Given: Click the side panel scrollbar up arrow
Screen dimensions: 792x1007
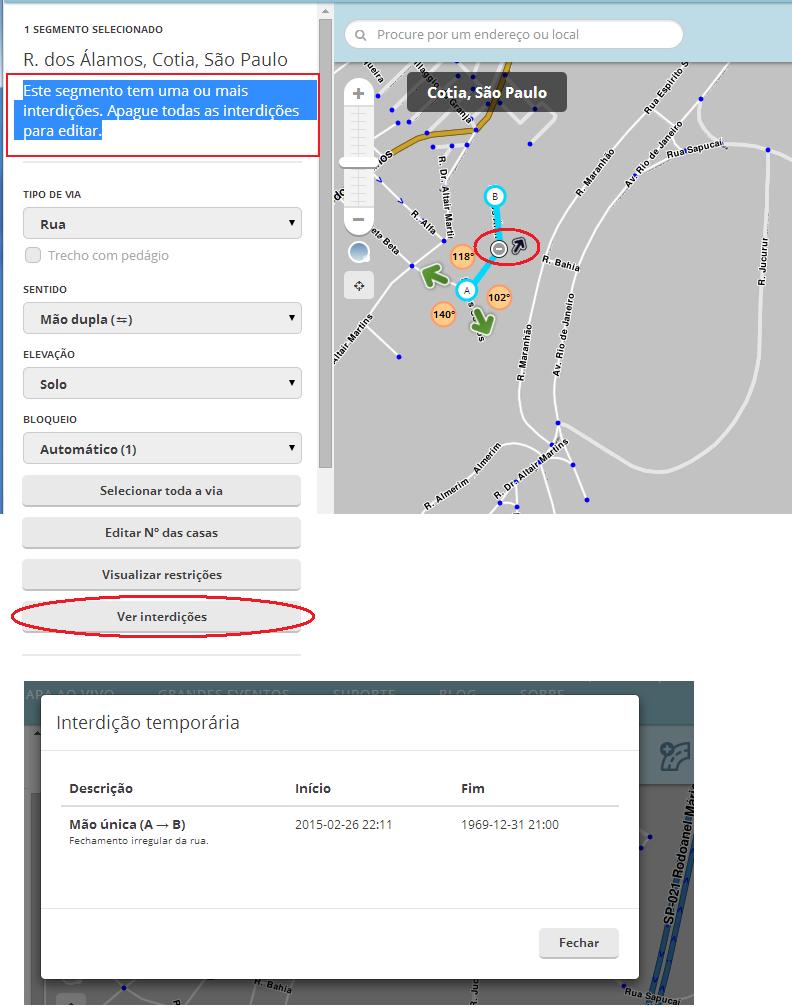Looking at the screenshot, I should click(326, 12).
